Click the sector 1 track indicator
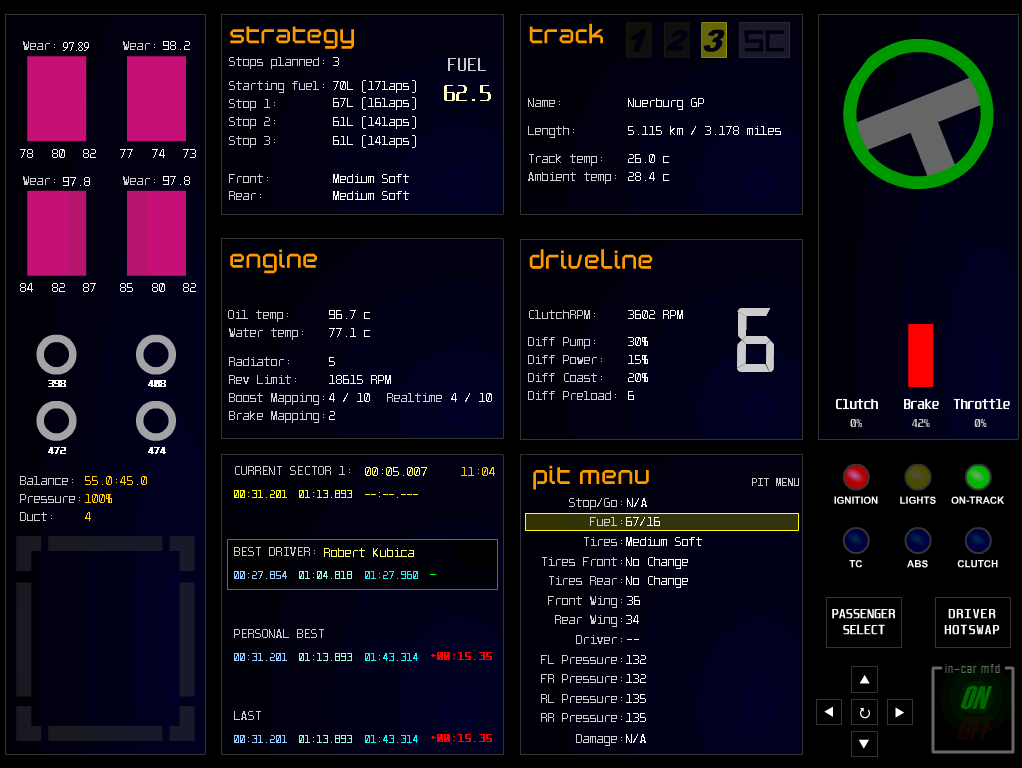The width and height of the screenshot is (1022, 768). [x=639, y=40]
